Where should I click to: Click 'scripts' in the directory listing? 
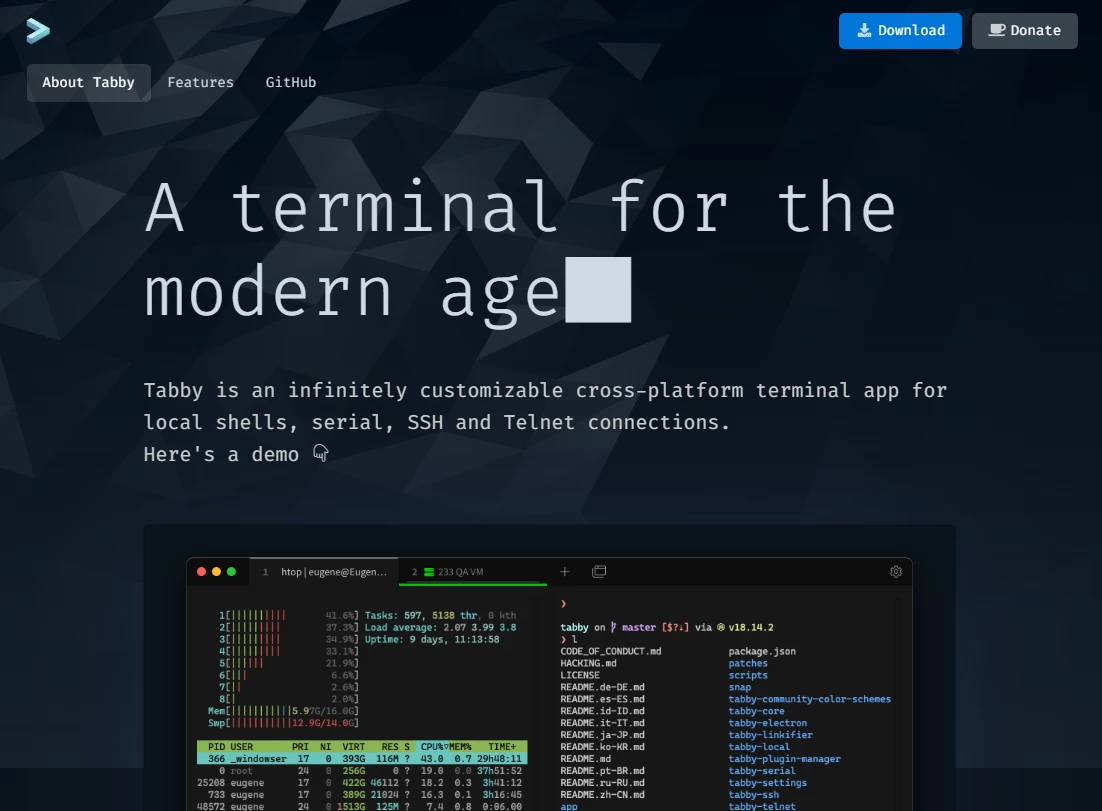tap(748, 675)
